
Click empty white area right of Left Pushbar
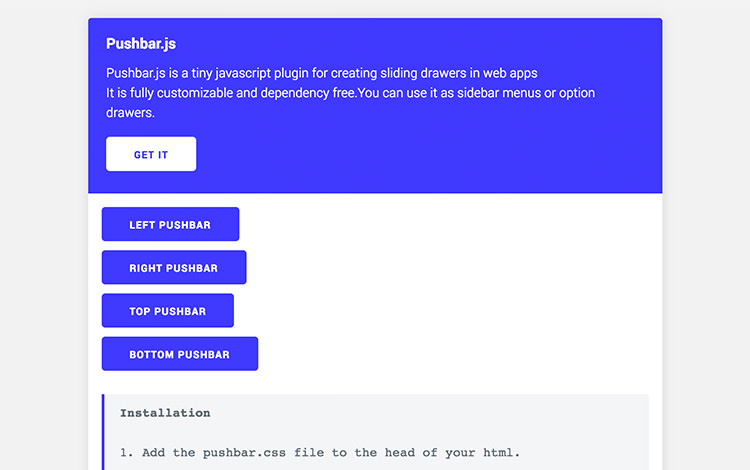tap(450, 224)
